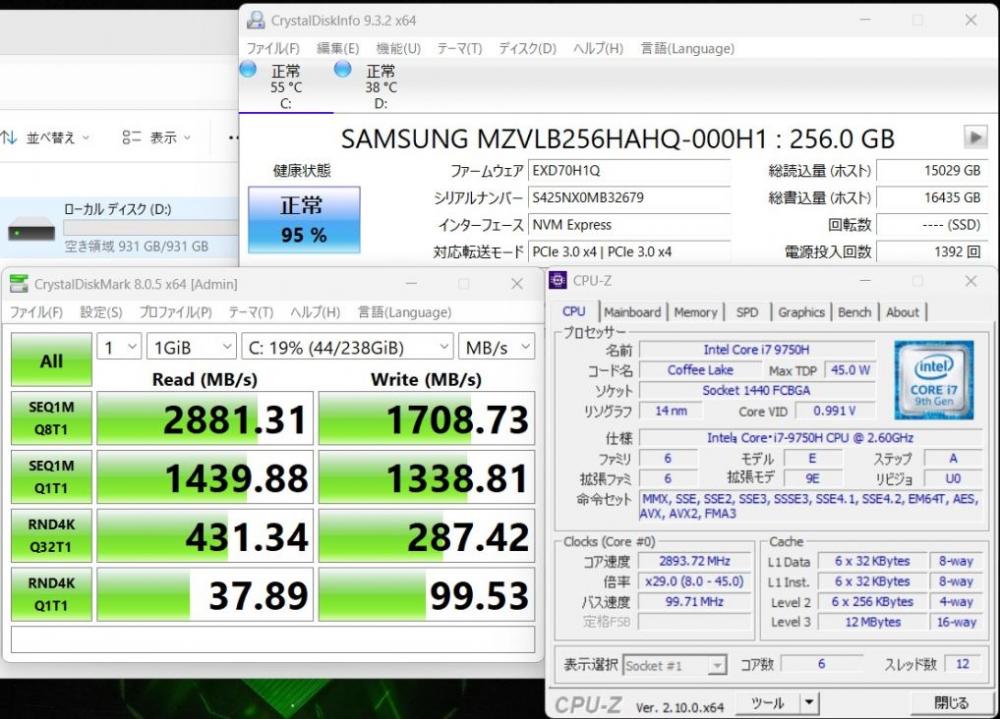Screen dimensions: 1000x719
Task: Switch to the Bench tab in CPU-Z
Action: tap(855, 312)
